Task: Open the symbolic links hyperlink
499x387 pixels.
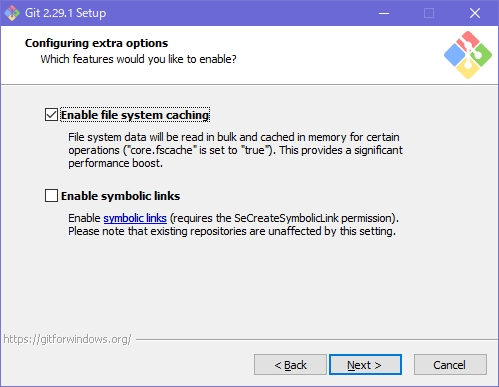Action: (x=135, y=218)
